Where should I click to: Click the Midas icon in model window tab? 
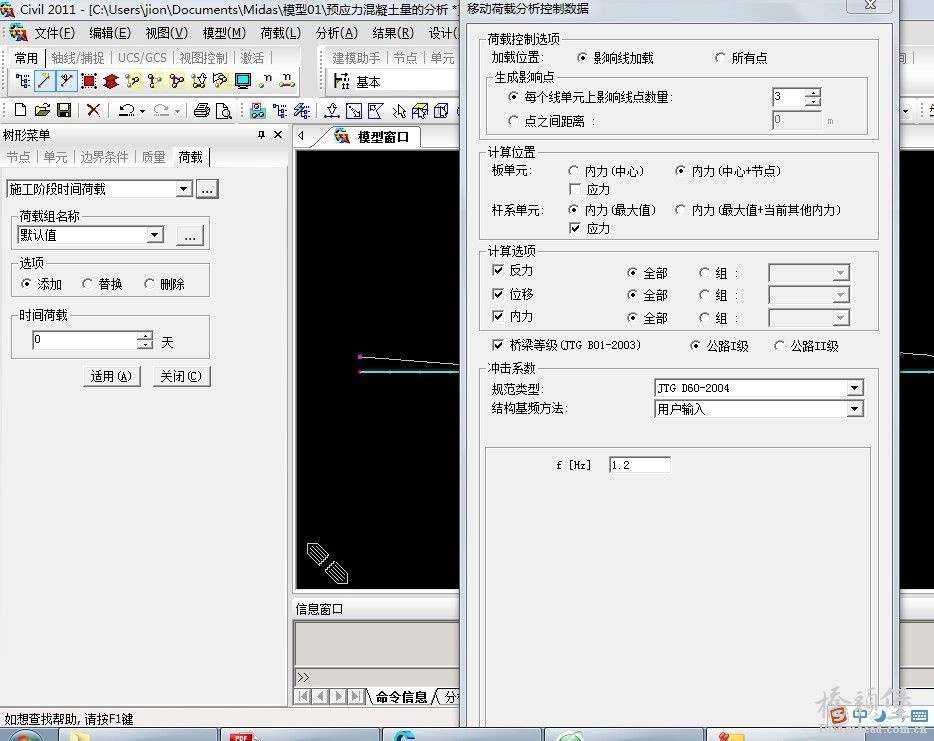click(342, 136)
